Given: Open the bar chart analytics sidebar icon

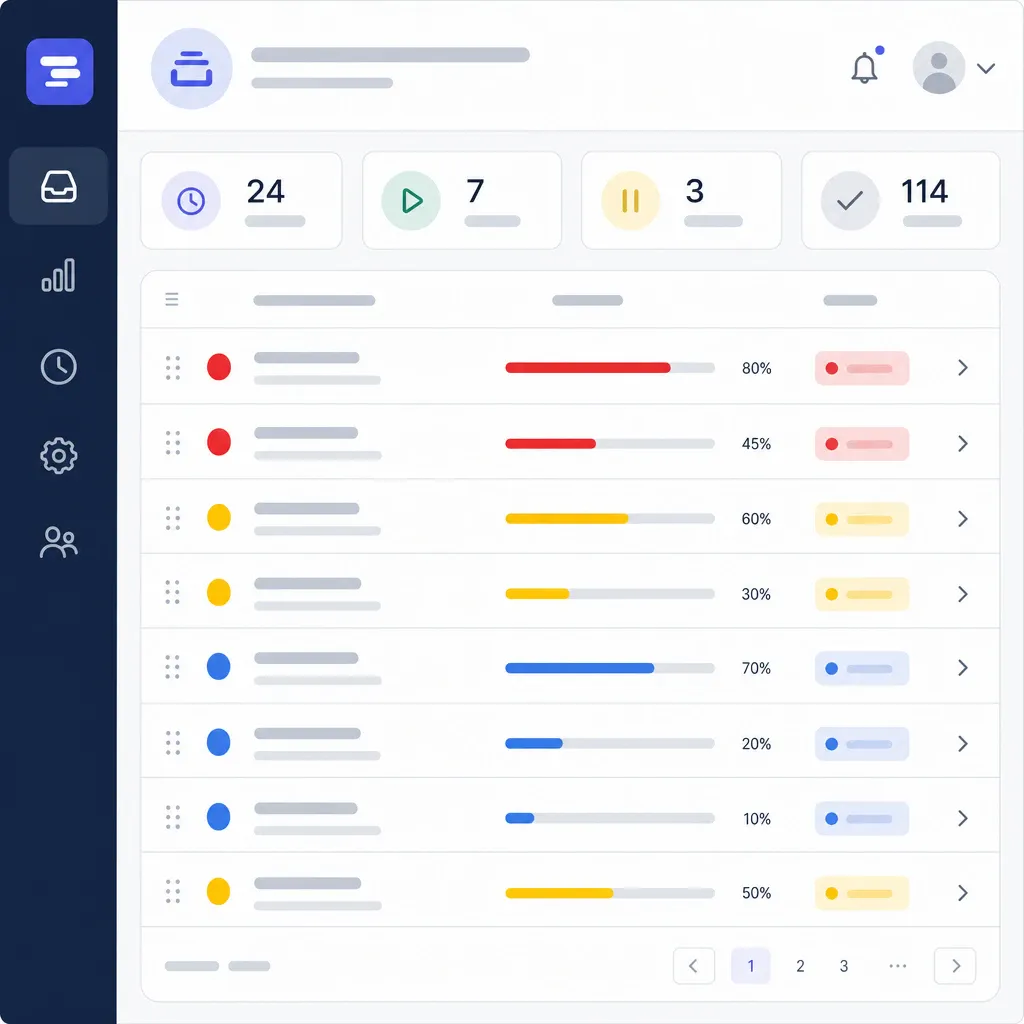Looking at the screenshot, I should pos(59,275).
